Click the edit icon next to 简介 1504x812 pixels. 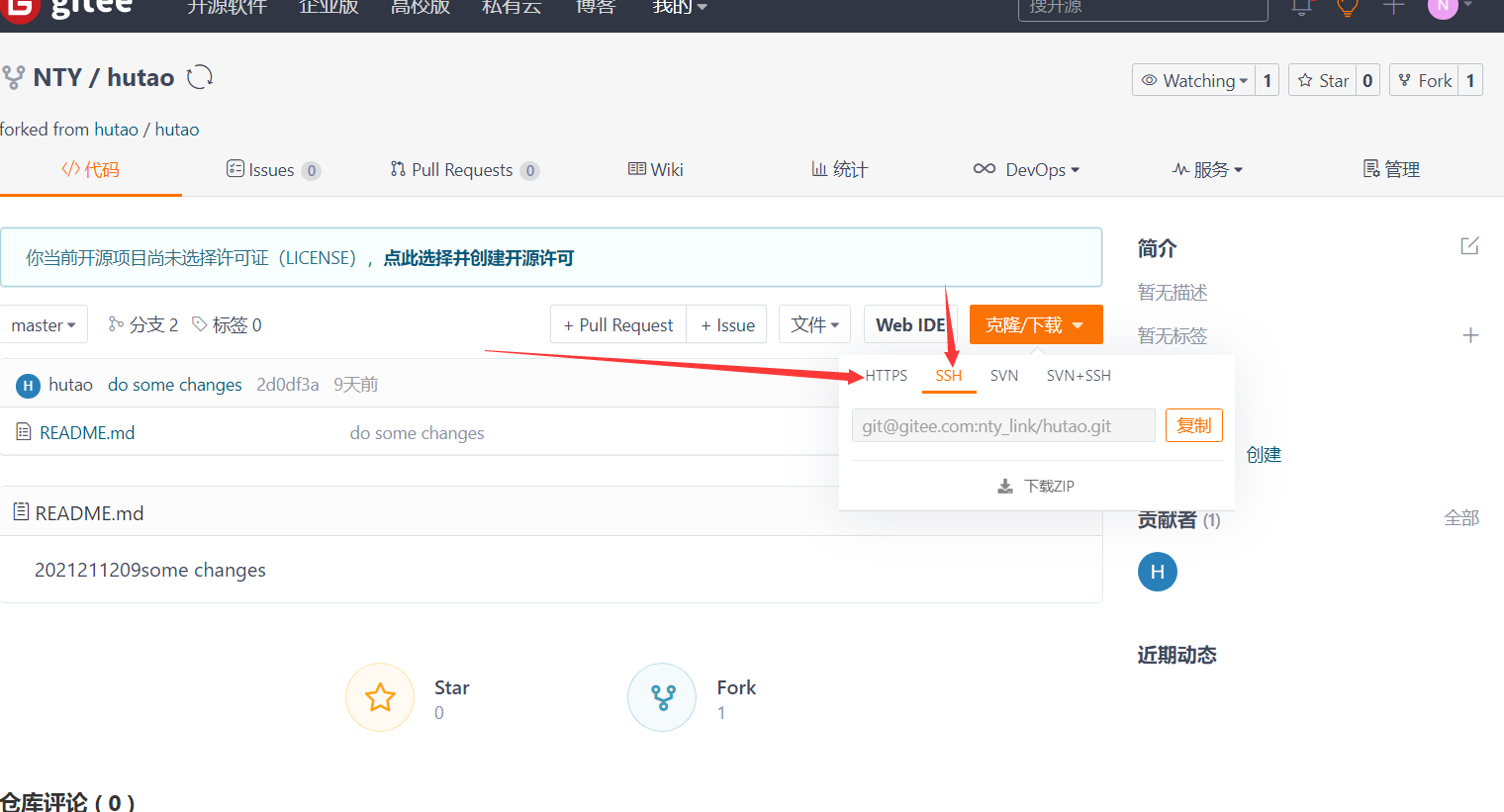(x=1469, y=246)
